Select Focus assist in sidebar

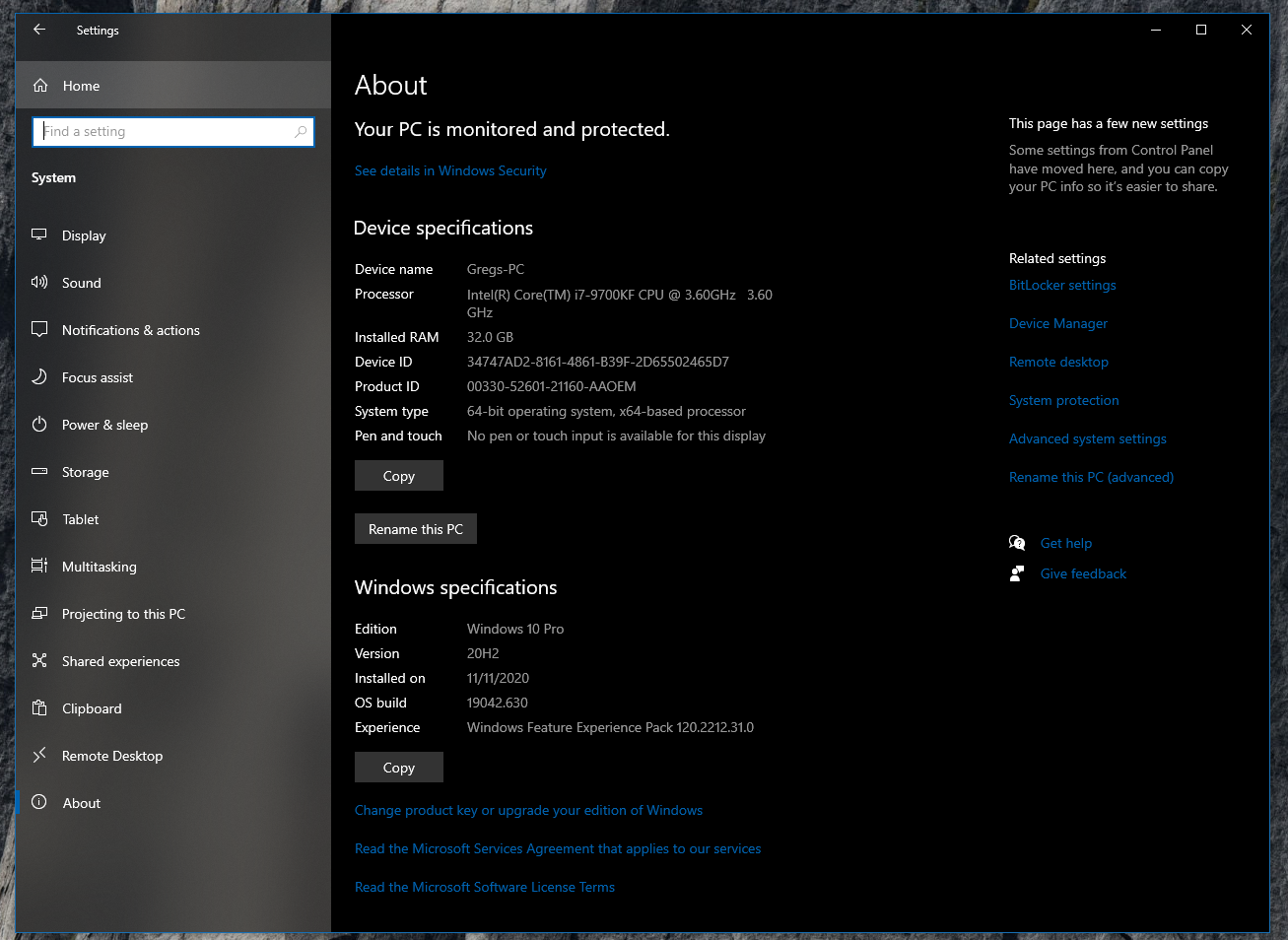pyautogui.click(x=173, y=377)
